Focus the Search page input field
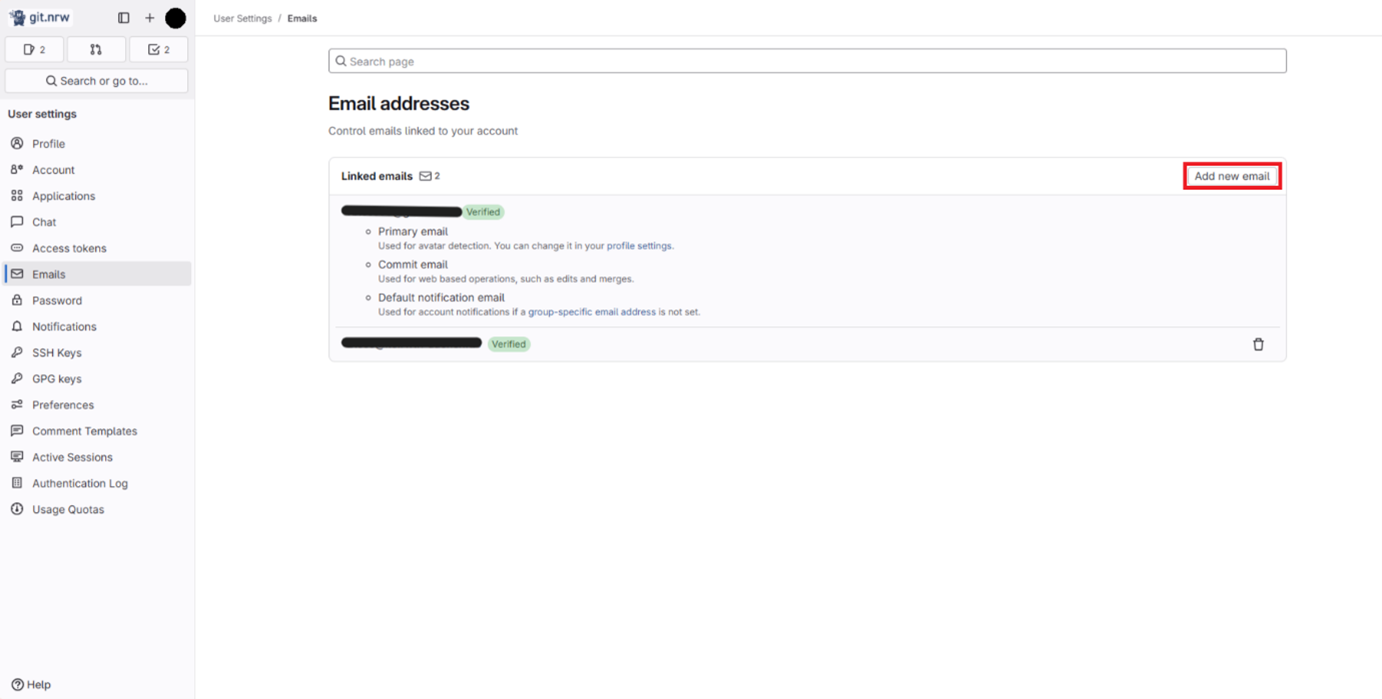The image size is (1382, 699). [807, 60]
